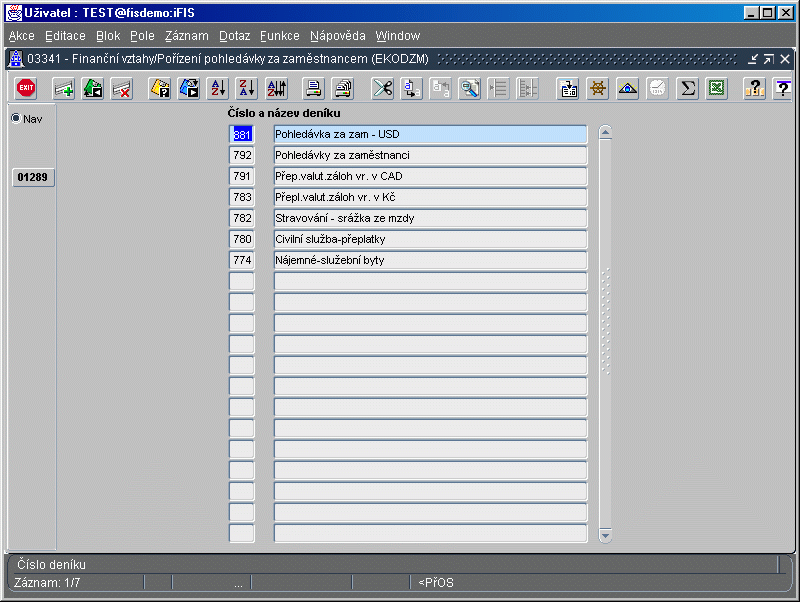Click the 'Nájemné-služební byty' name field
800x602 pixels.
coord(430,260)
